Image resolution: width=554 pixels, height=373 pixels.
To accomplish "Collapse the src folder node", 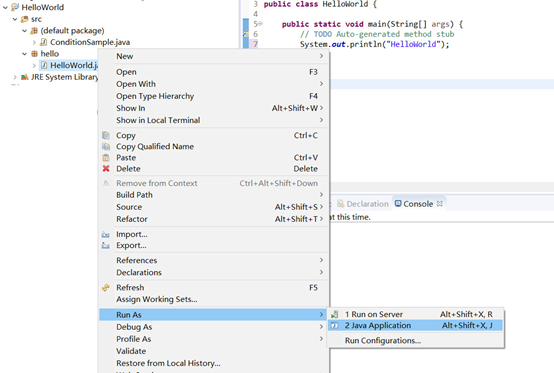I will pos(15,19).
